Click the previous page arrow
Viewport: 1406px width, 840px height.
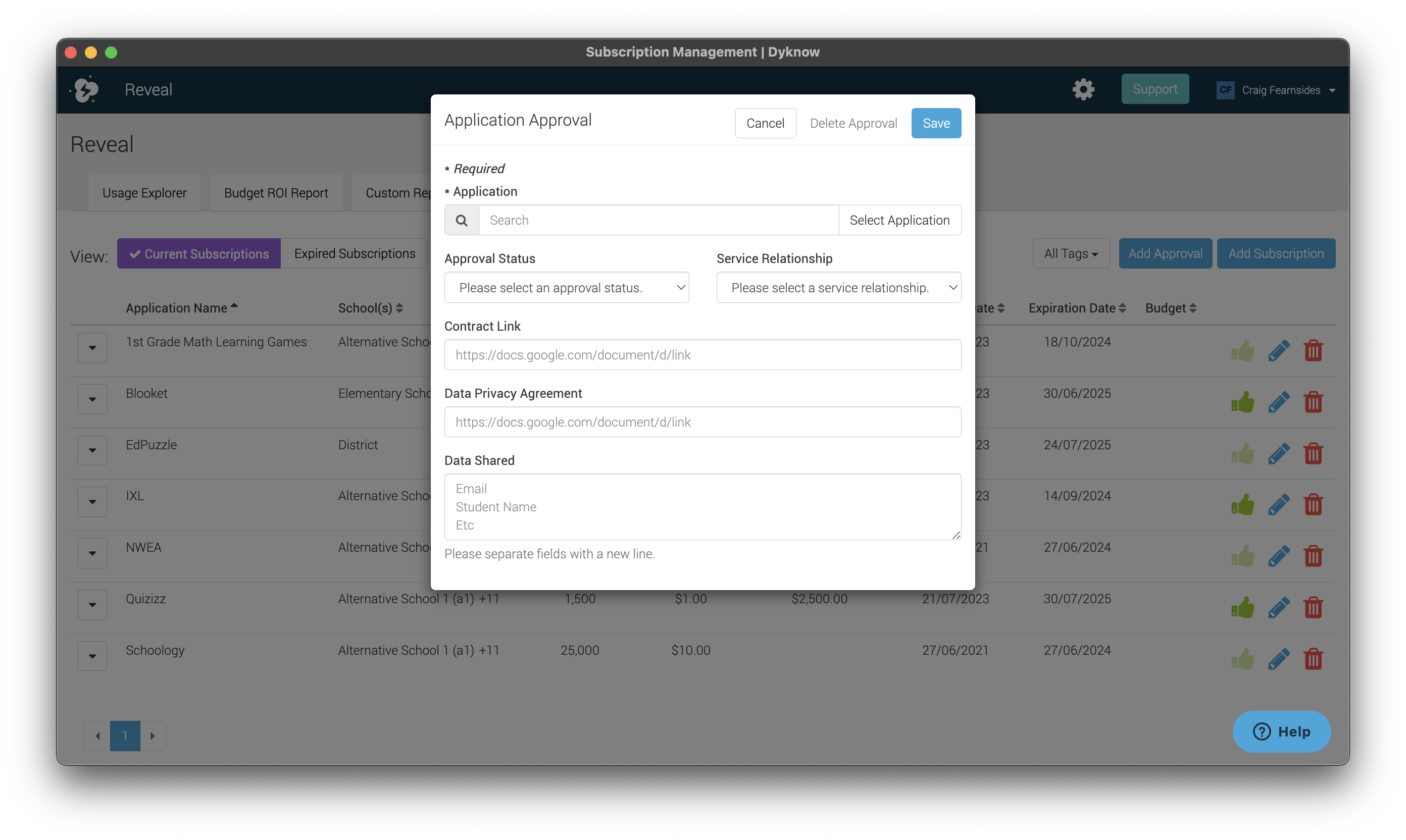click(x=97, y=736)
